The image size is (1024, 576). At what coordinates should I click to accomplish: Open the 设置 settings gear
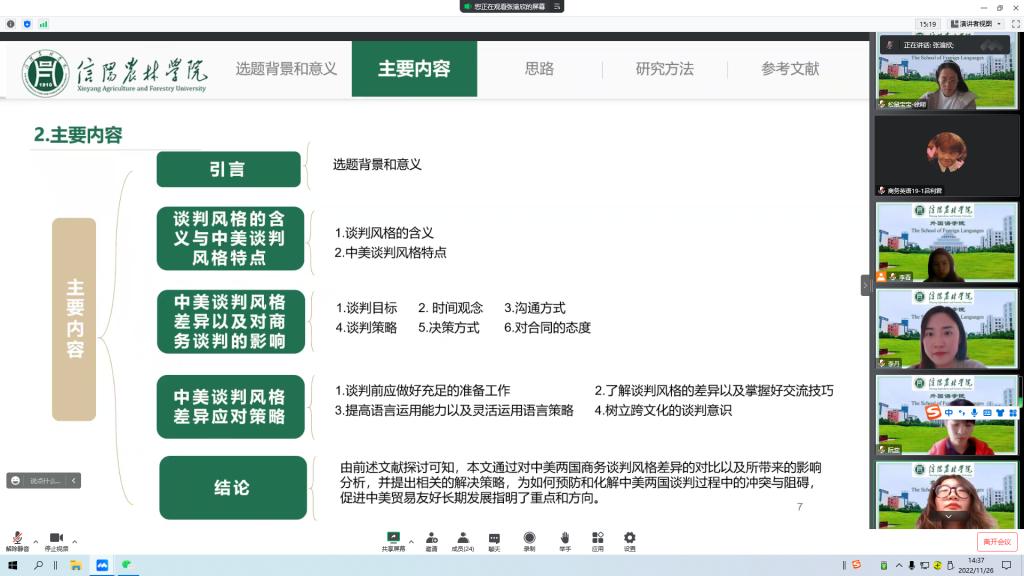630,538
